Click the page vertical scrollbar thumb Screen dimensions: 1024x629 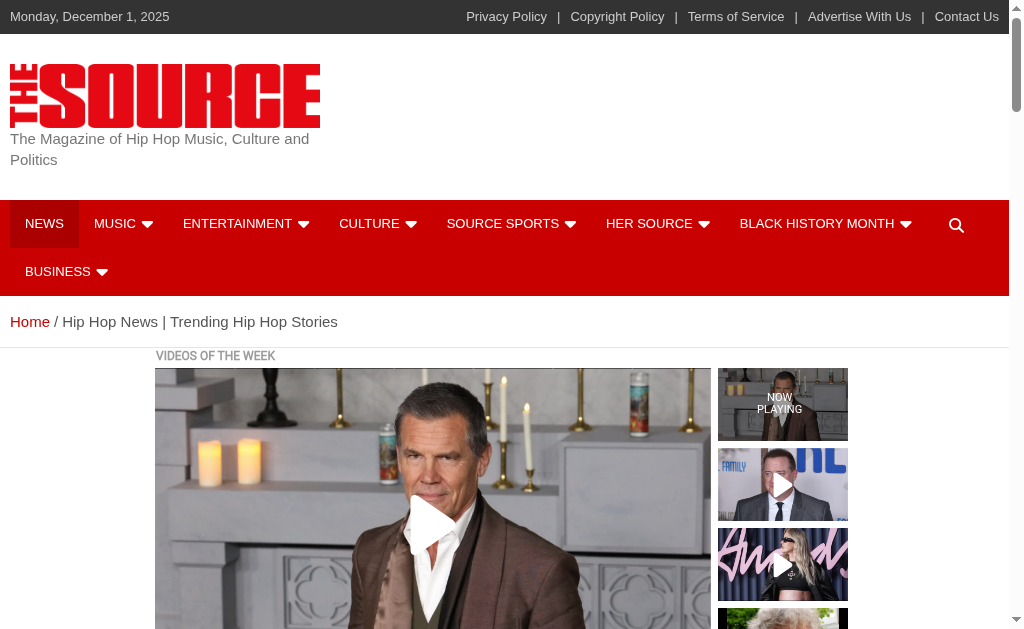click(x=1016, y=65)
